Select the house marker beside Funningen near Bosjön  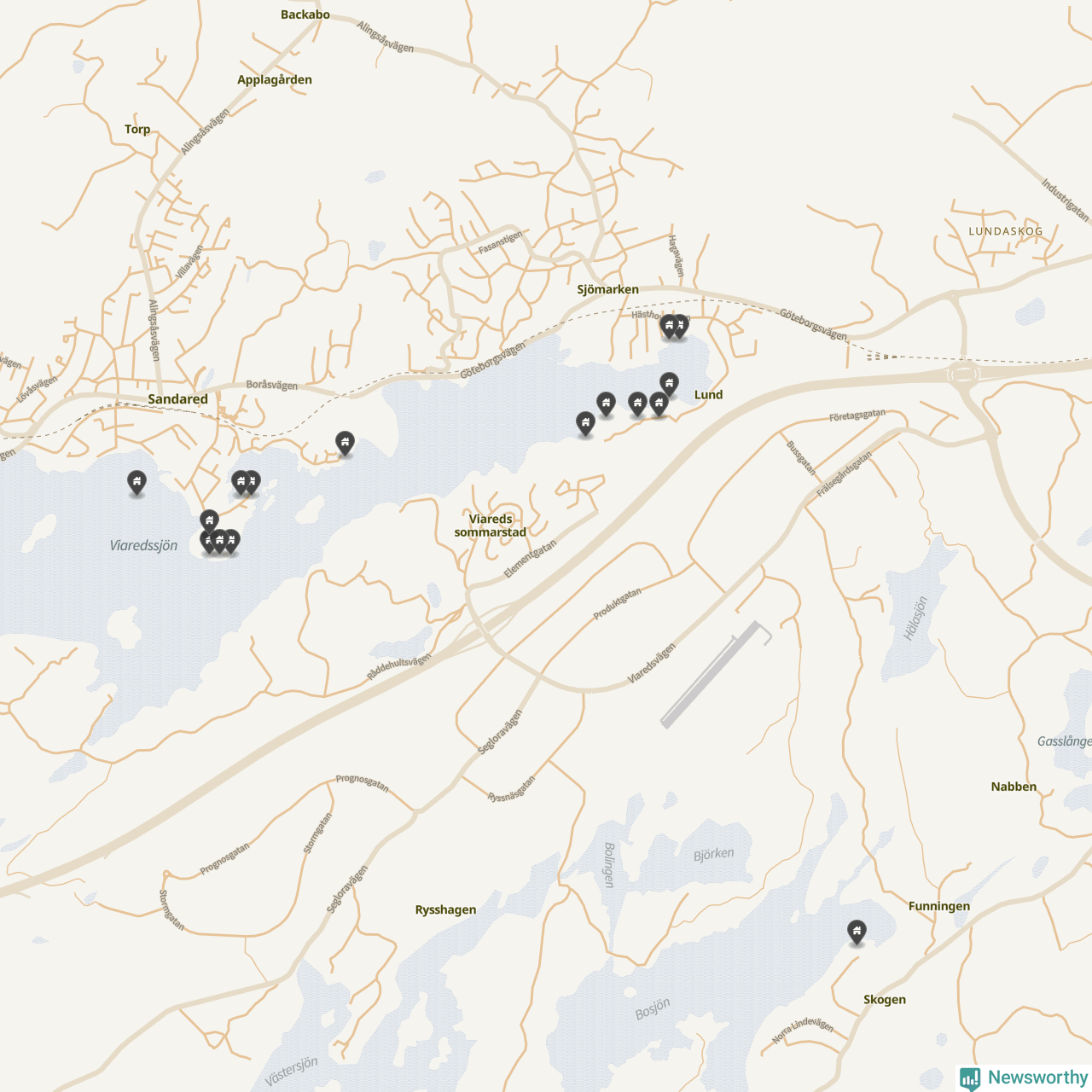coord(857,932)
